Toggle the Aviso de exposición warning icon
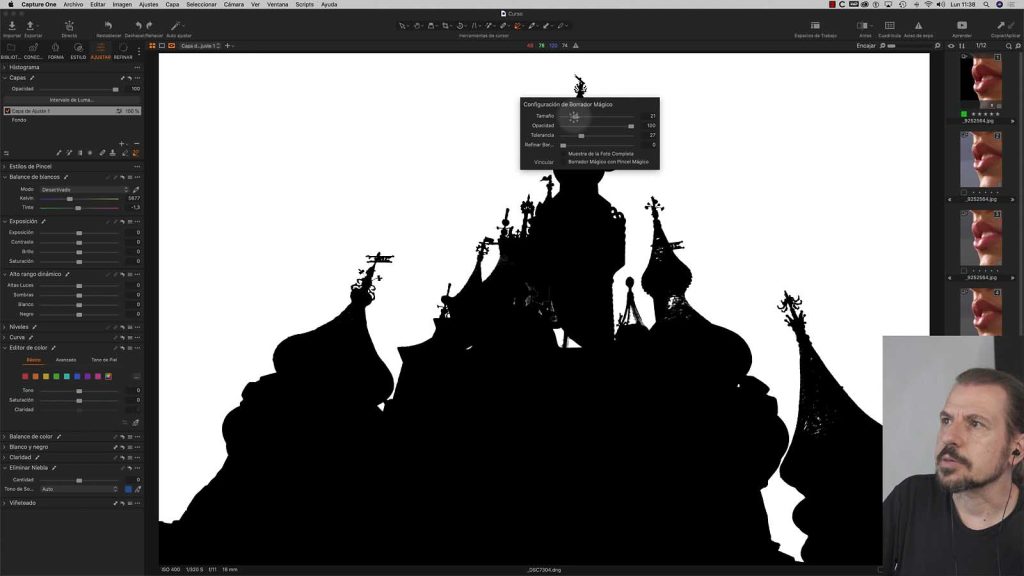 [918, 25]
